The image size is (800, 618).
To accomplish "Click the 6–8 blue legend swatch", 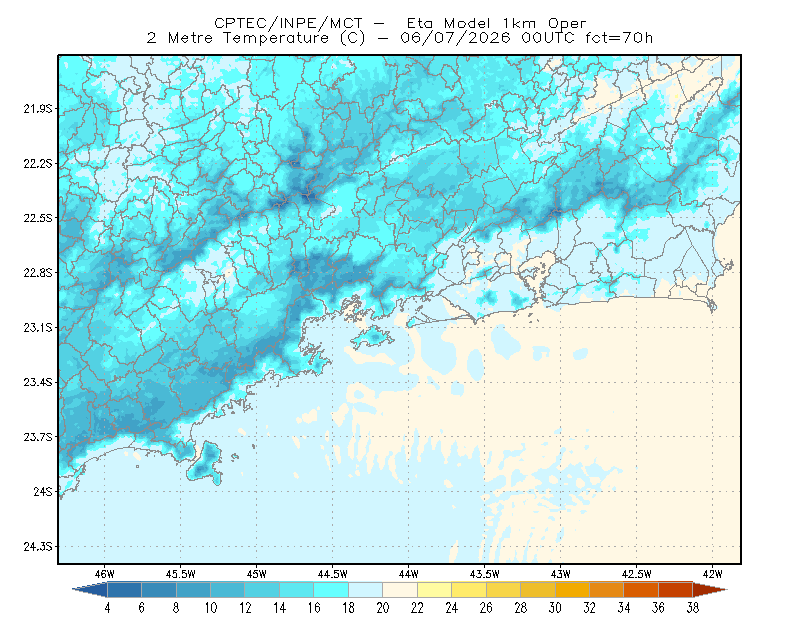I will pyautogui.click(x=159, y=589).
